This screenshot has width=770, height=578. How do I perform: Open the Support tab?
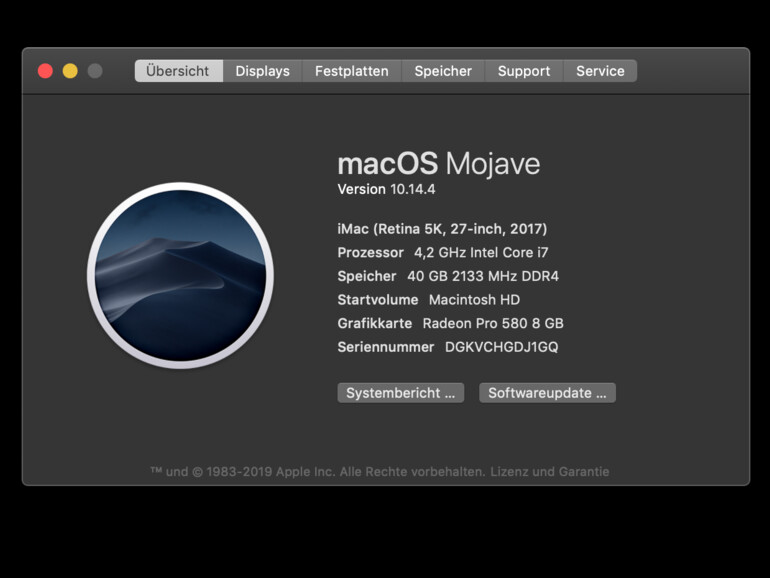pyautogui.click(x=524, y=71)
